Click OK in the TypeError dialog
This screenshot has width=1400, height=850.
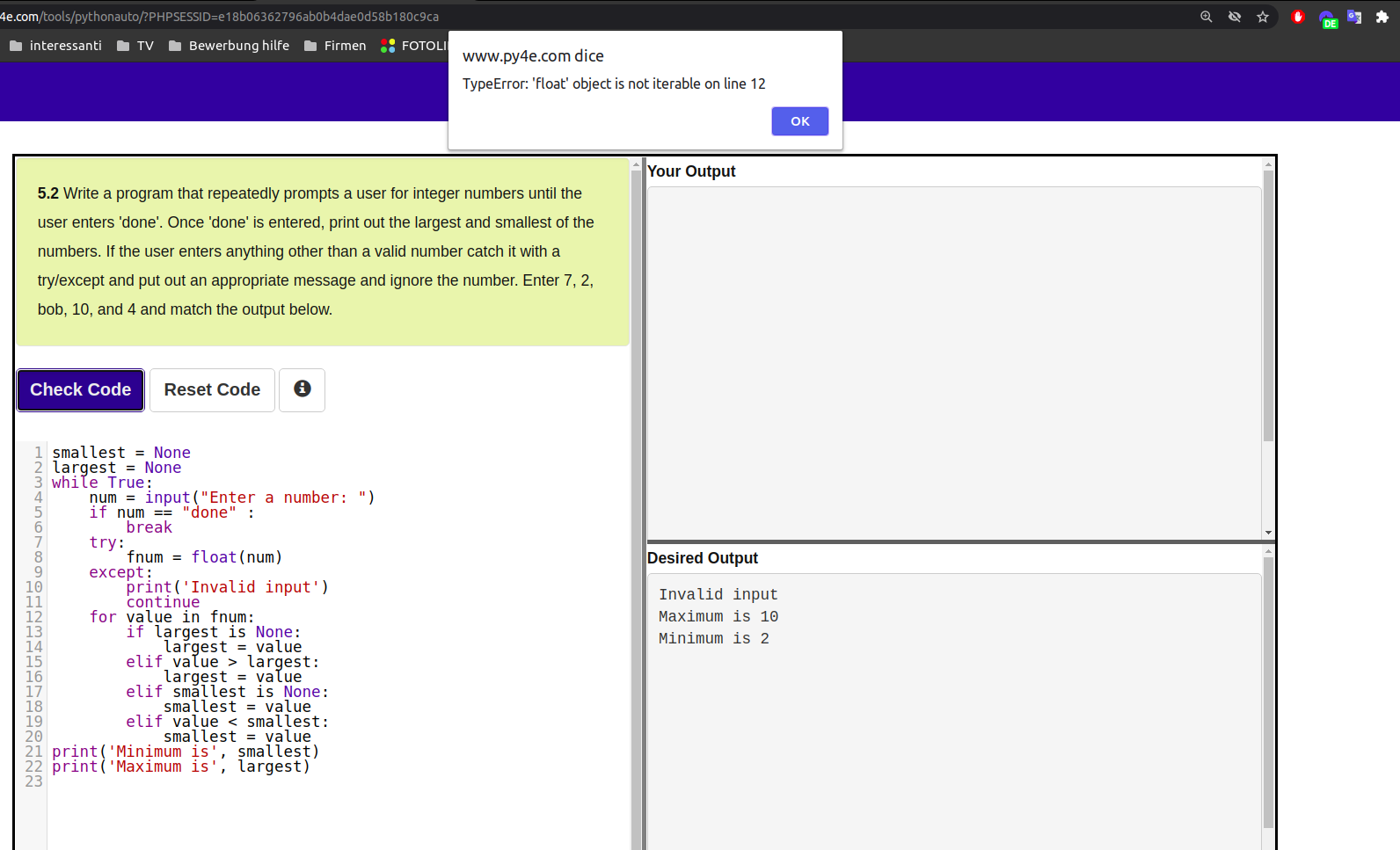click(799, 121)
